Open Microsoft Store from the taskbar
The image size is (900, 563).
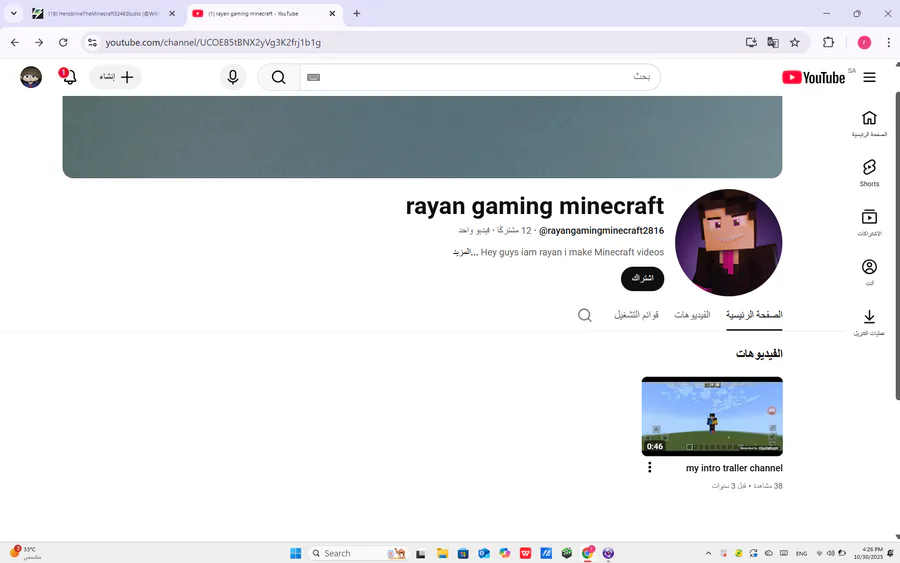[463, 553]
